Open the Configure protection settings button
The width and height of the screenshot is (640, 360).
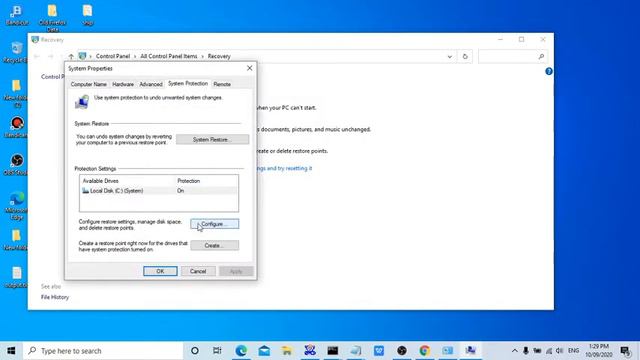point(214,224)
